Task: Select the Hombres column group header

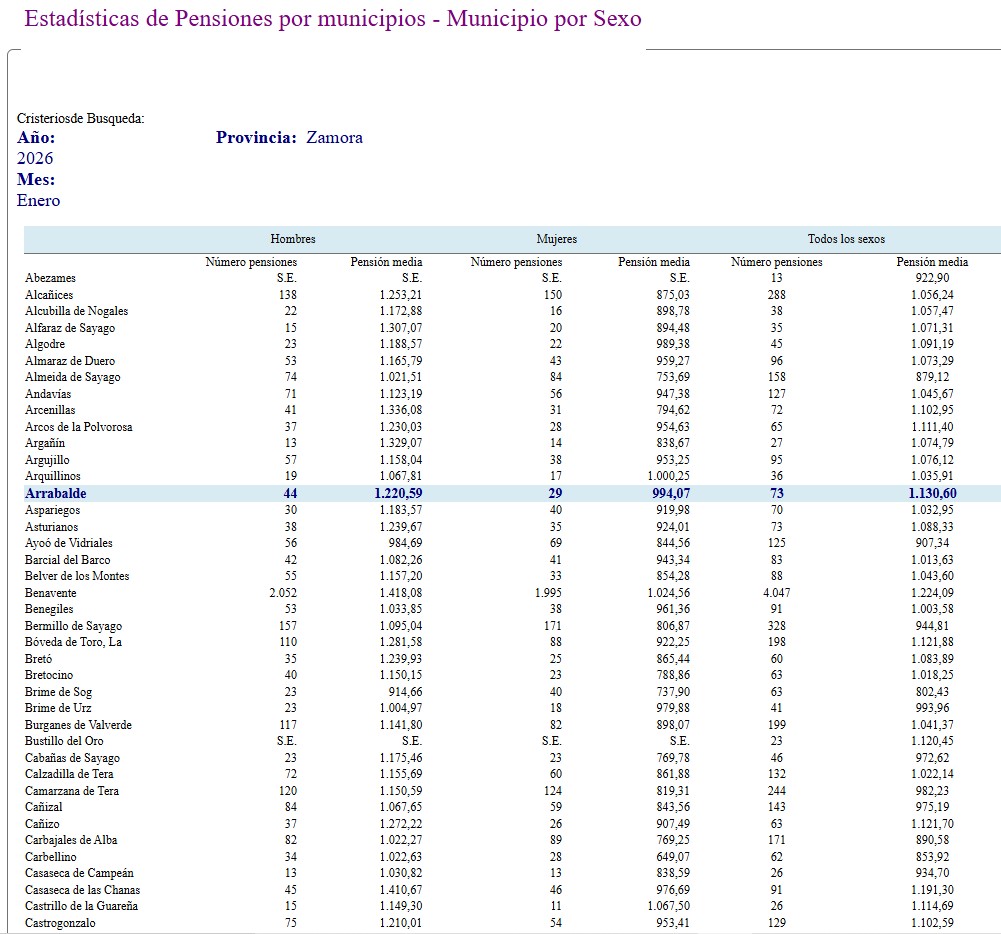Action: tap(293, 239)
